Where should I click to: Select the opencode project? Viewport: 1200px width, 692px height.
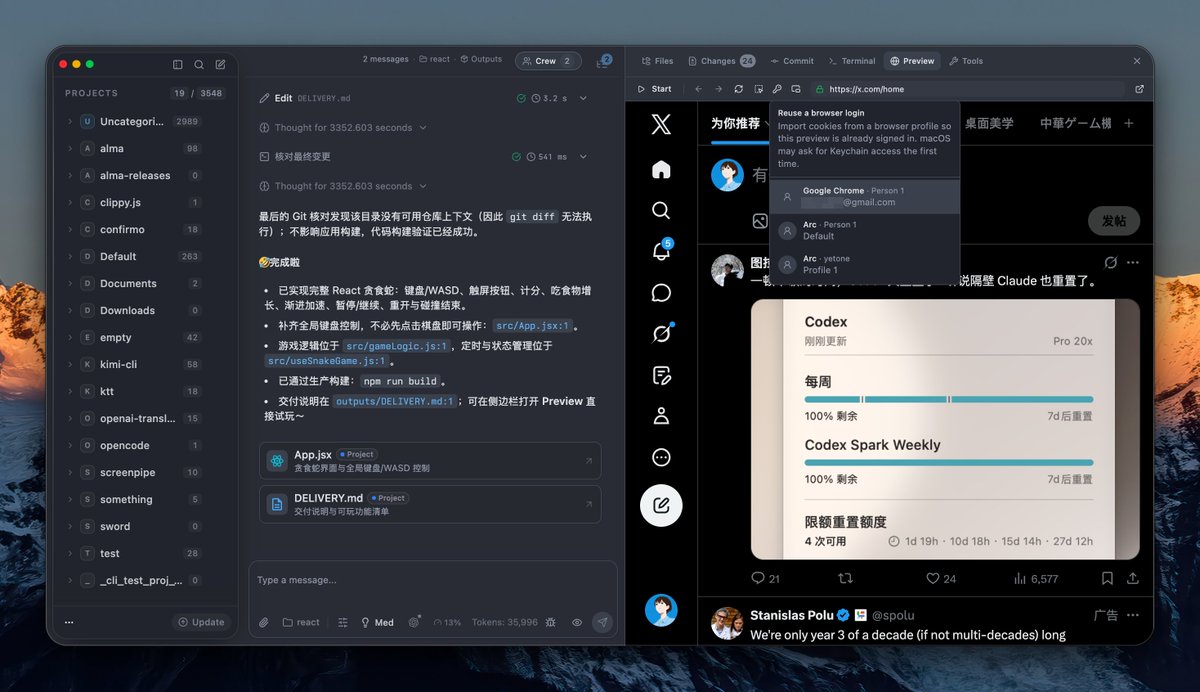(135, 445)
